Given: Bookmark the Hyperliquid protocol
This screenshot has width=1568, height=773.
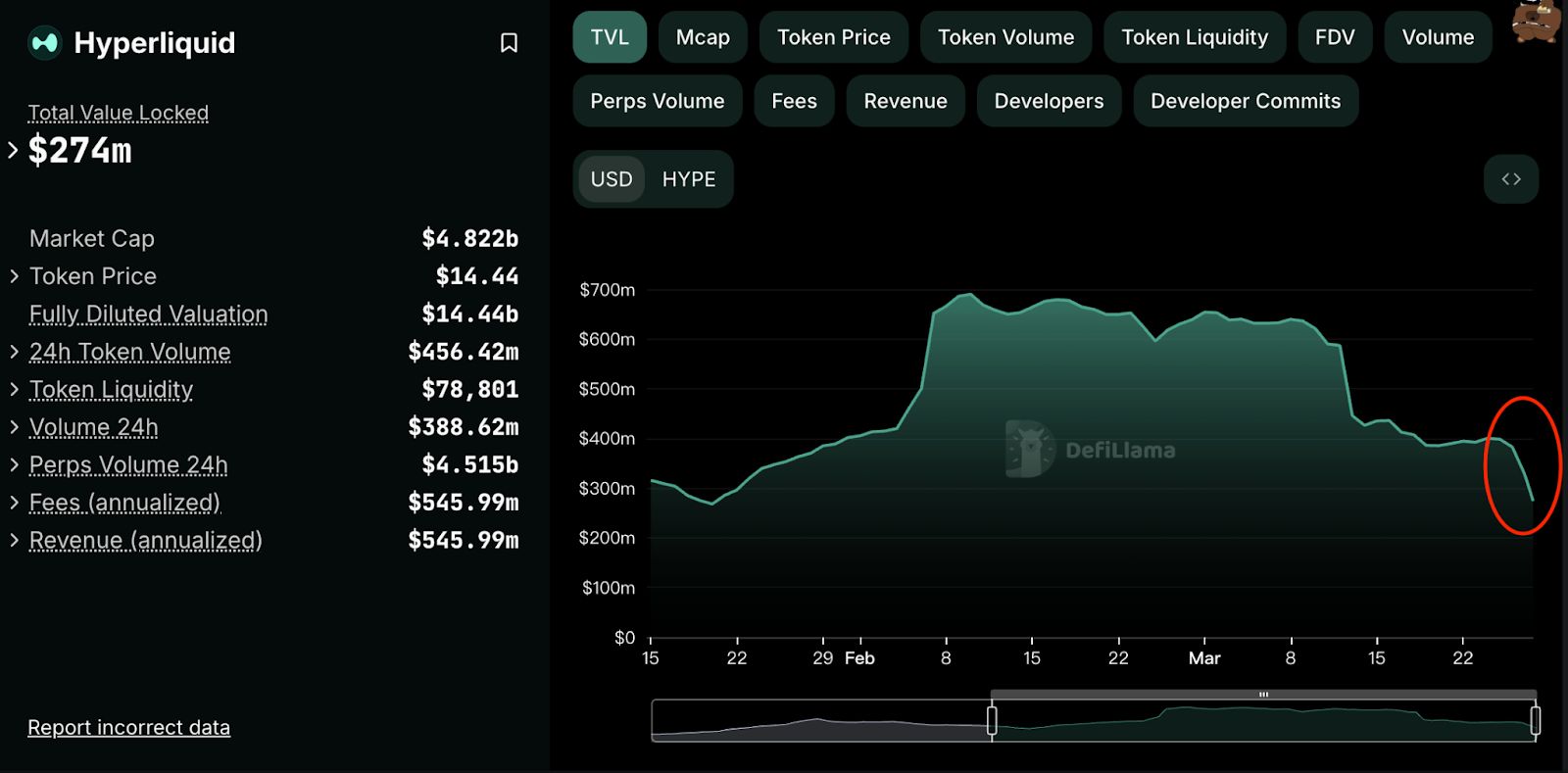Looking at the screenshot, I should pyautogui.click(x=509, y=43).
